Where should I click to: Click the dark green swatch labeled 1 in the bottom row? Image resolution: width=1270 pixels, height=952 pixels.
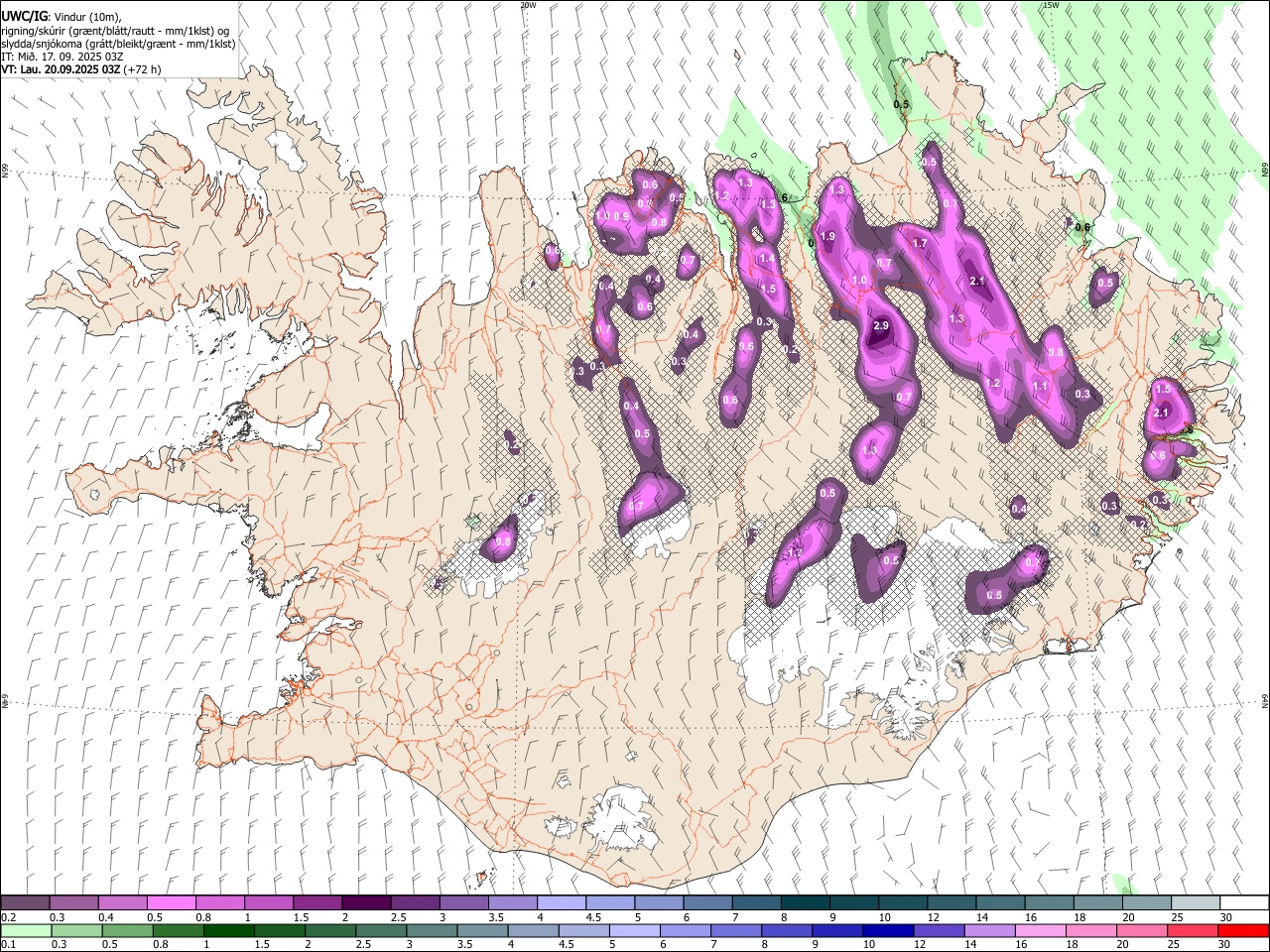pos(229,931)
